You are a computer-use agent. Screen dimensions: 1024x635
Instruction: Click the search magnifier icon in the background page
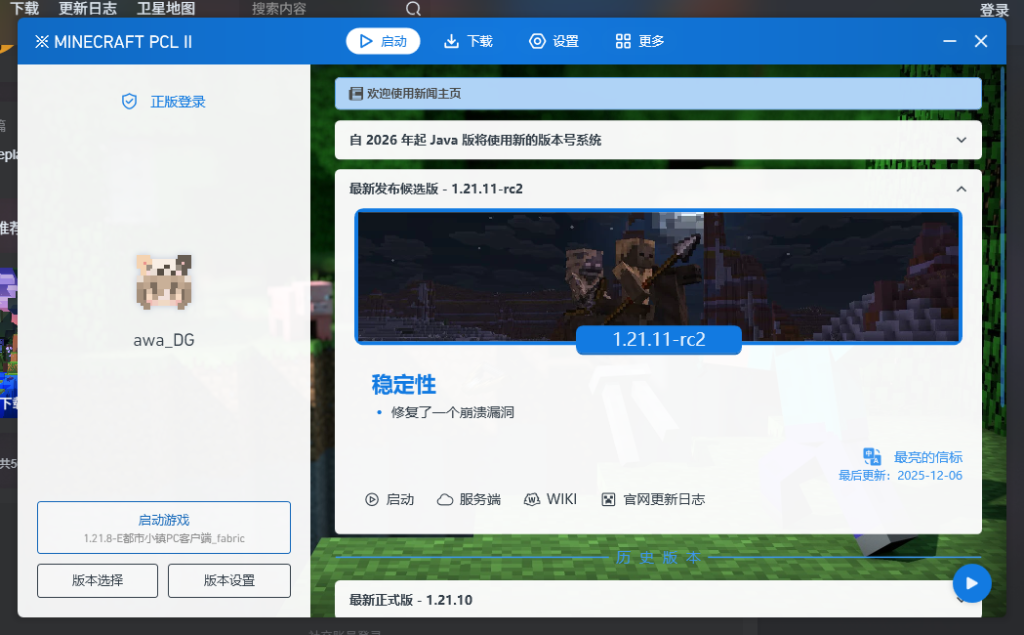tap(413, 9)
